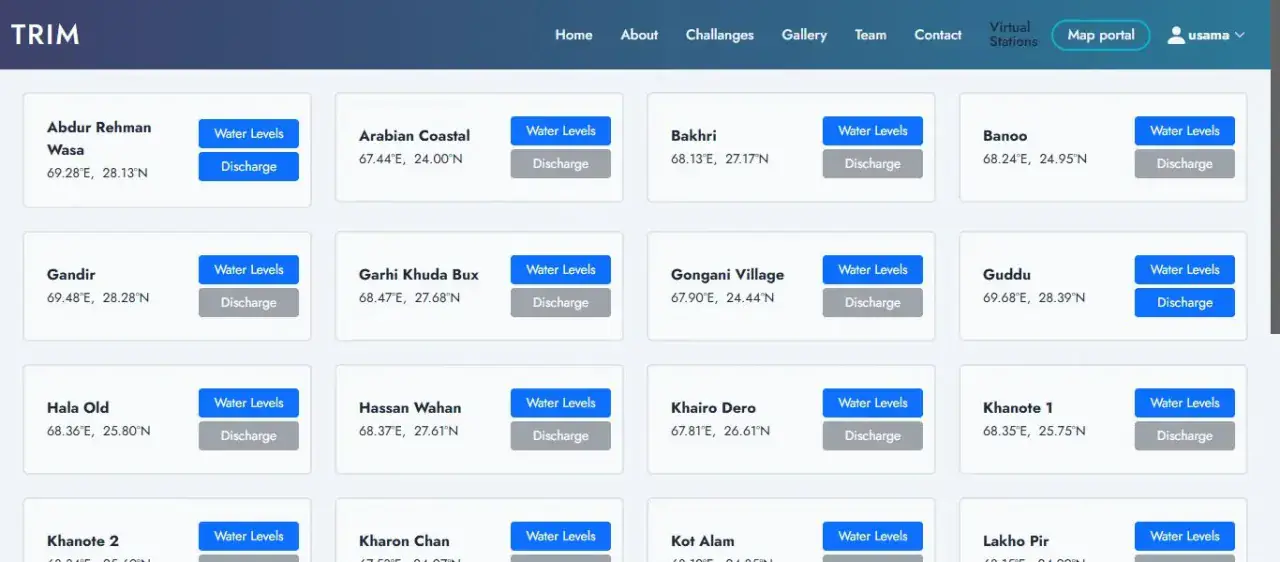Open Discharge for Guddu station

click(x=1185, y=303)
